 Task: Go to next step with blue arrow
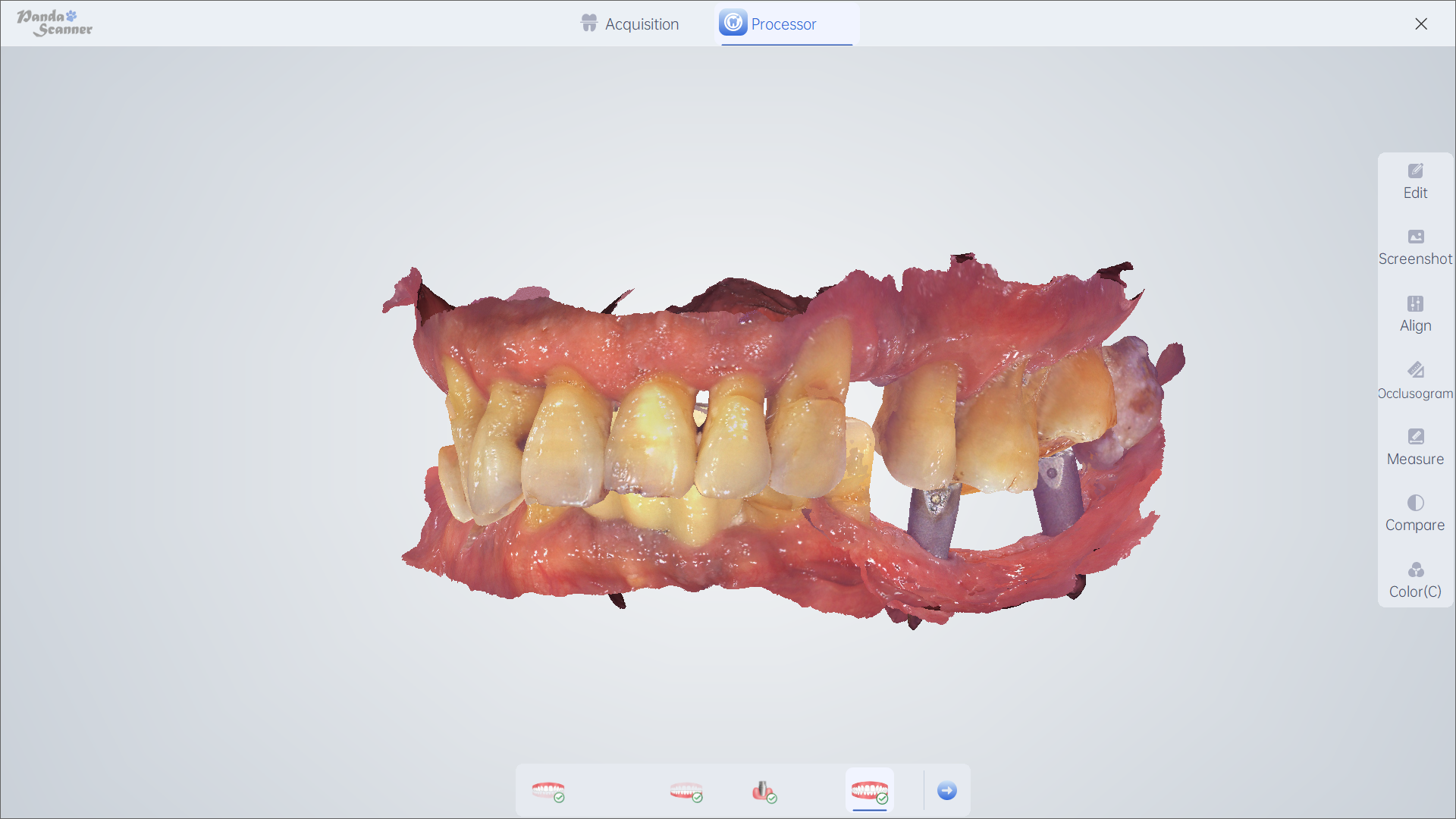click(947, 791)
